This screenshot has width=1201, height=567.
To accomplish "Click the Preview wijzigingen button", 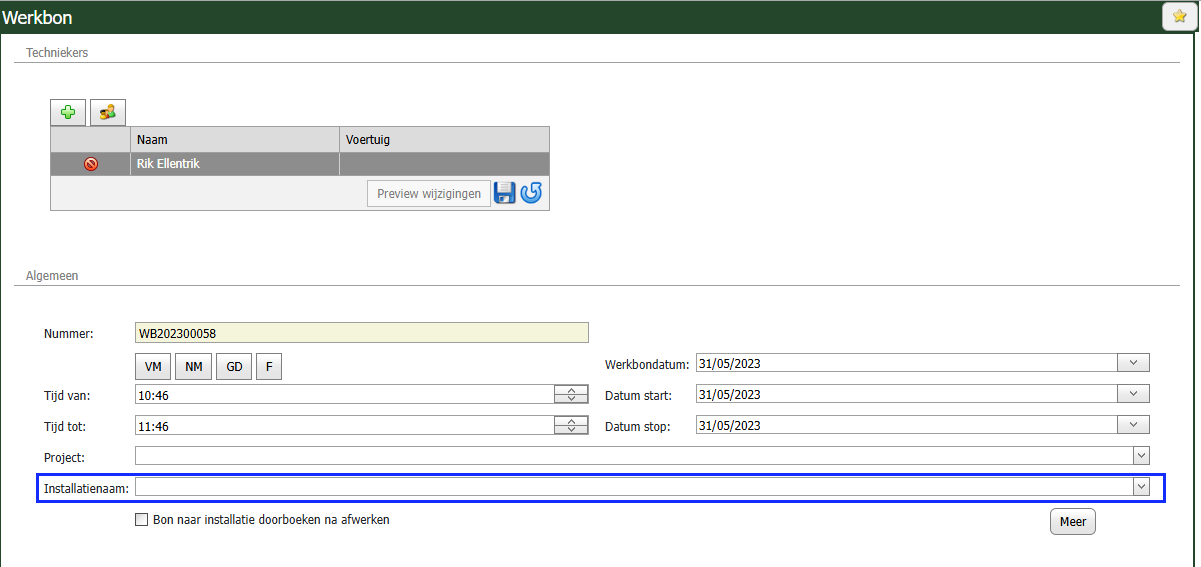I will tap(429, 194).
